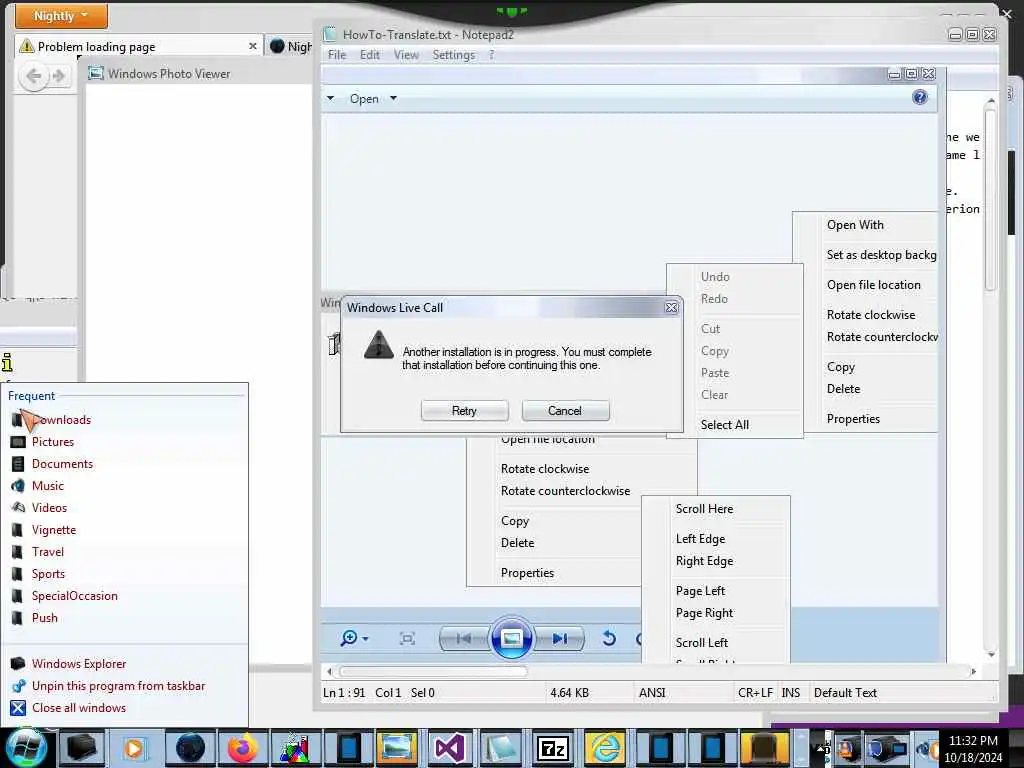Open the Settings menu in Notepad2
The height and width of the screenshot is (768, 1024).
click(x=454, y=55)
